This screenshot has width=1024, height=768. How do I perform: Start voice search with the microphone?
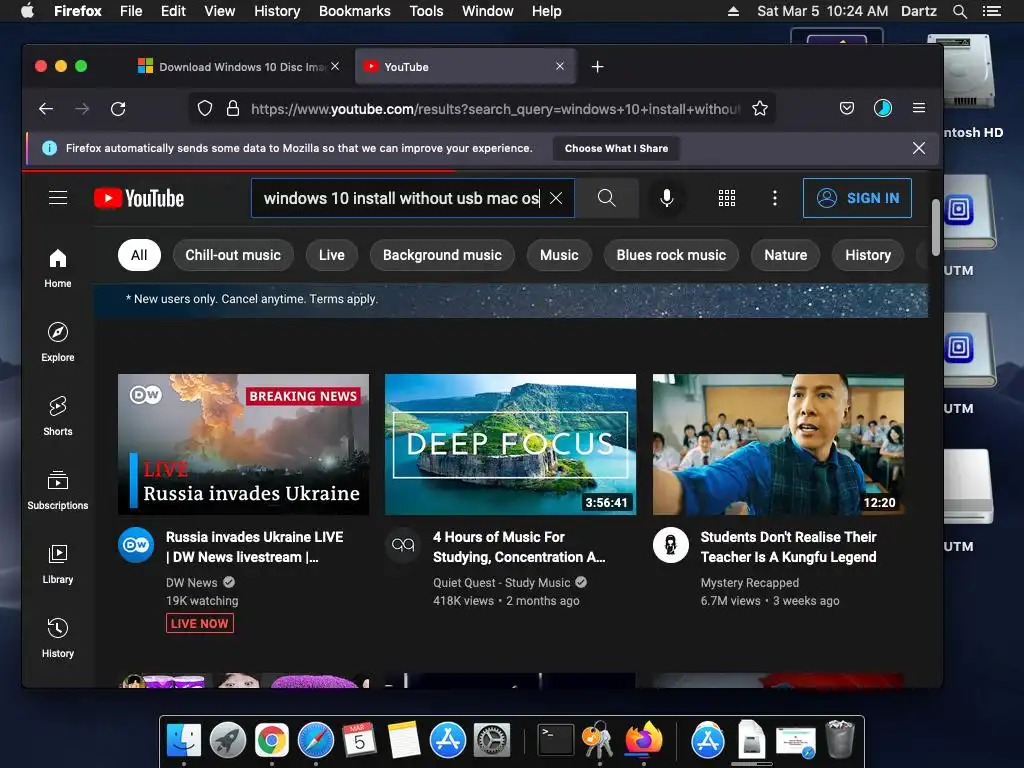(666, 198)
